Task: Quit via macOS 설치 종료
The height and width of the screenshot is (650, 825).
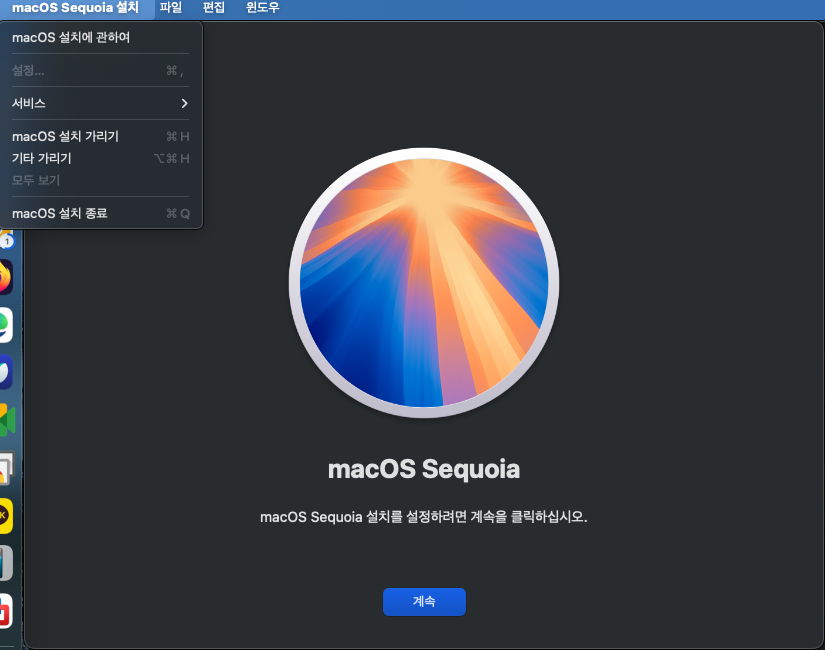Action: click(x=59, y=213)
